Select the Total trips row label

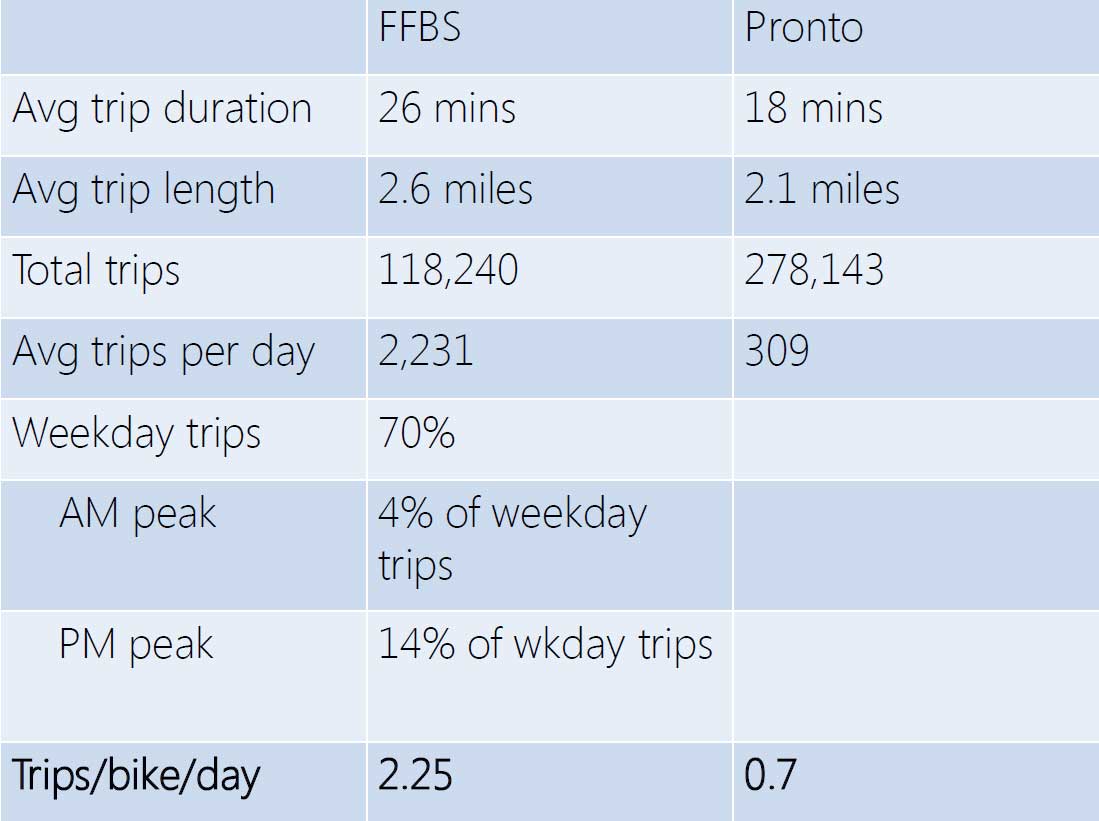coord(96,271)
